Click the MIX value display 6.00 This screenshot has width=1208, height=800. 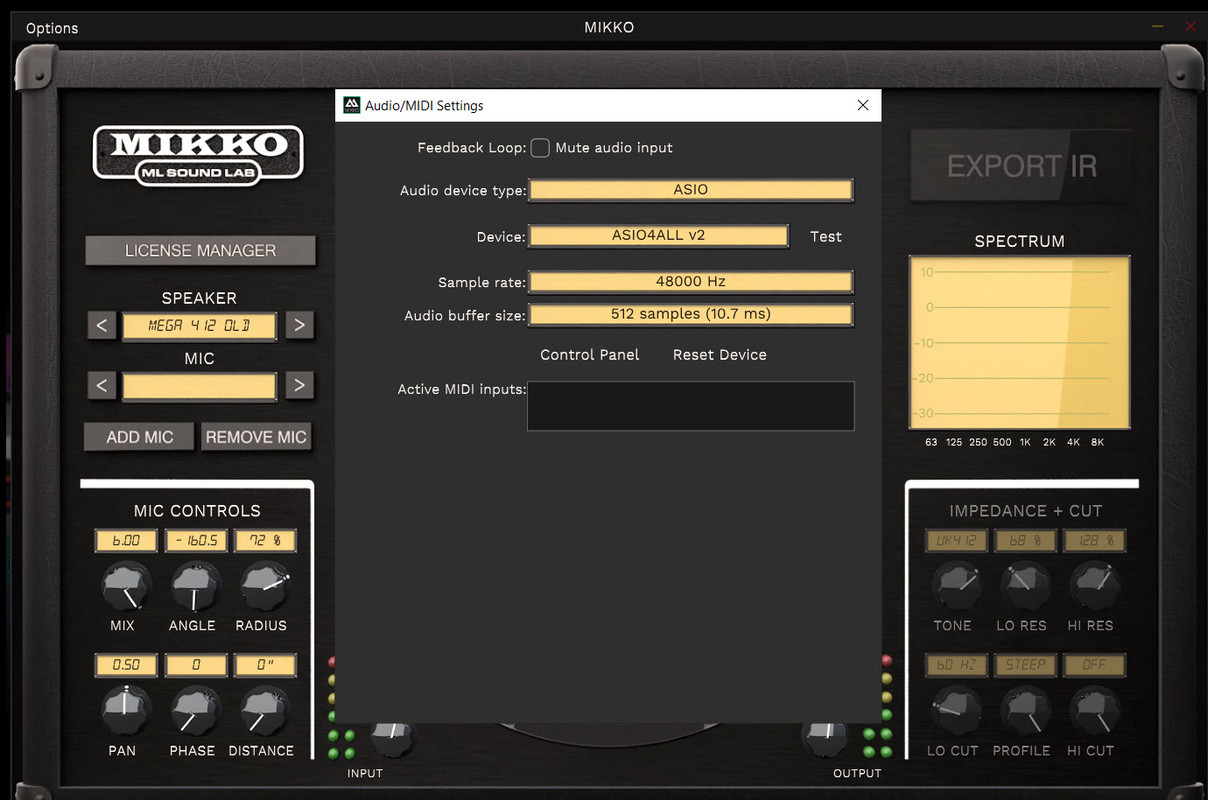tap(125, 541)
